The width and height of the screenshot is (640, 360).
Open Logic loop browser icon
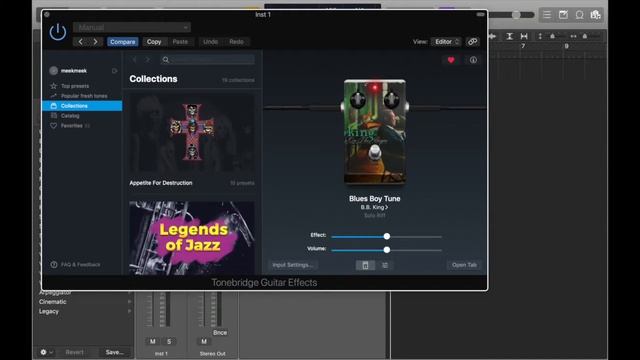580,15
